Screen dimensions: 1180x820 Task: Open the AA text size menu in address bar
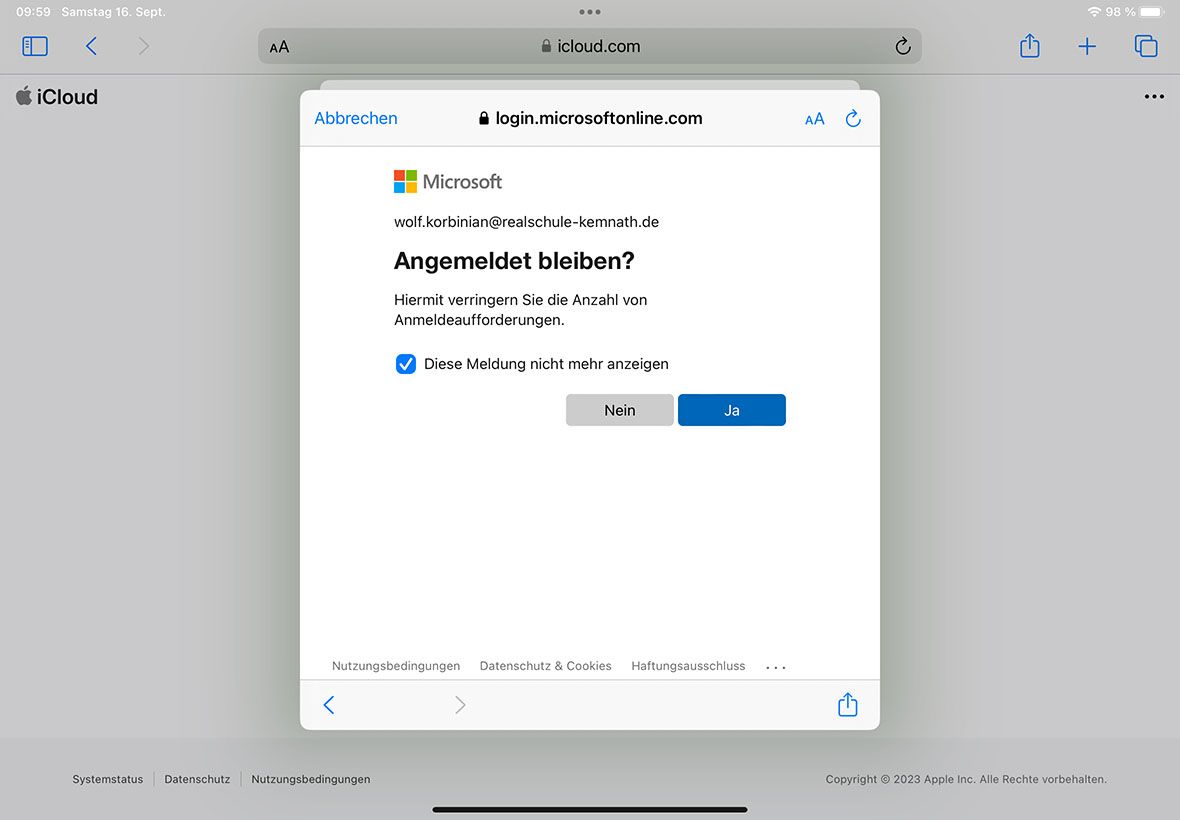click(279, 47)
